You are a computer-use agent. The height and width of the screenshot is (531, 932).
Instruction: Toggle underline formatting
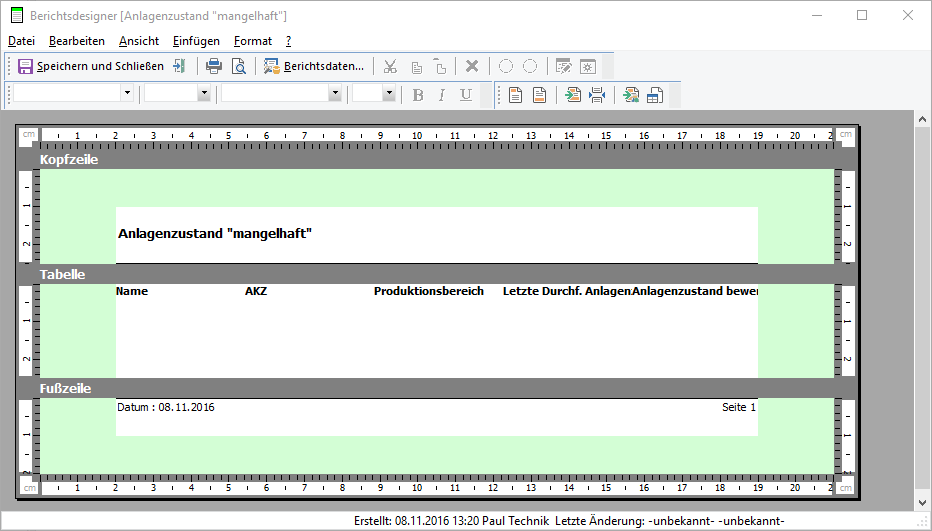coord(465,95)
